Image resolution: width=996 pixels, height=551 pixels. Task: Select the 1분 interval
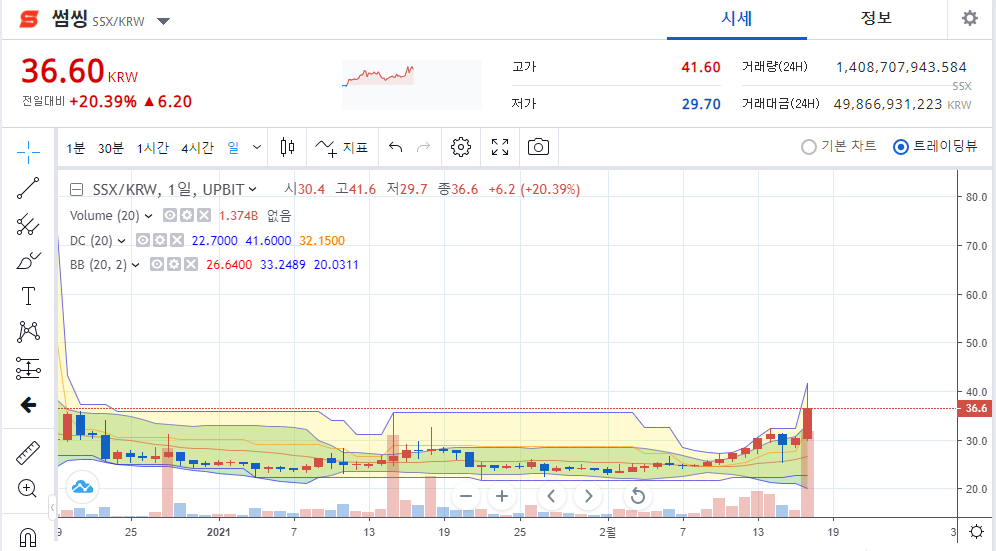pos(76,148)
